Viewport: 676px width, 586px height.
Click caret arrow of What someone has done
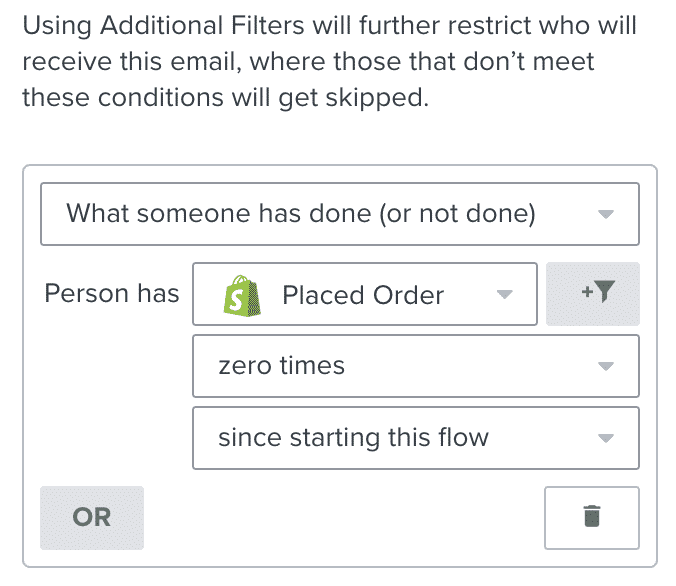(x=606, y=214)
